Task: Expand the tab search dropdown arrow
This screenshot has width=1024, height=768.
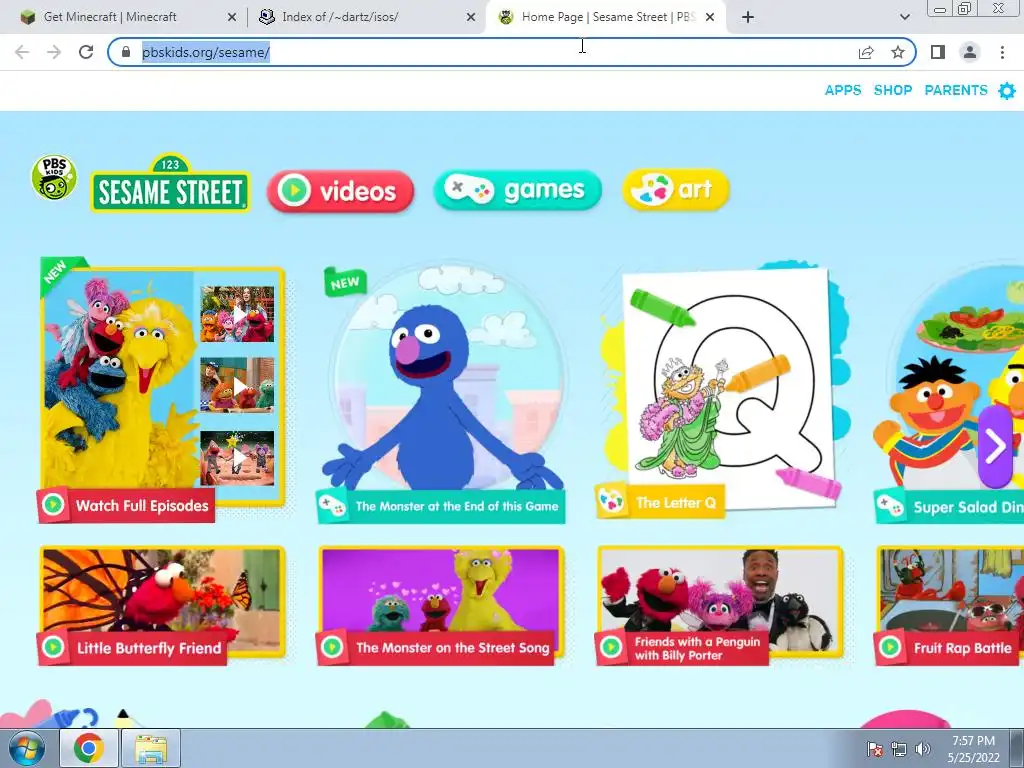Action: coord(904,18)
